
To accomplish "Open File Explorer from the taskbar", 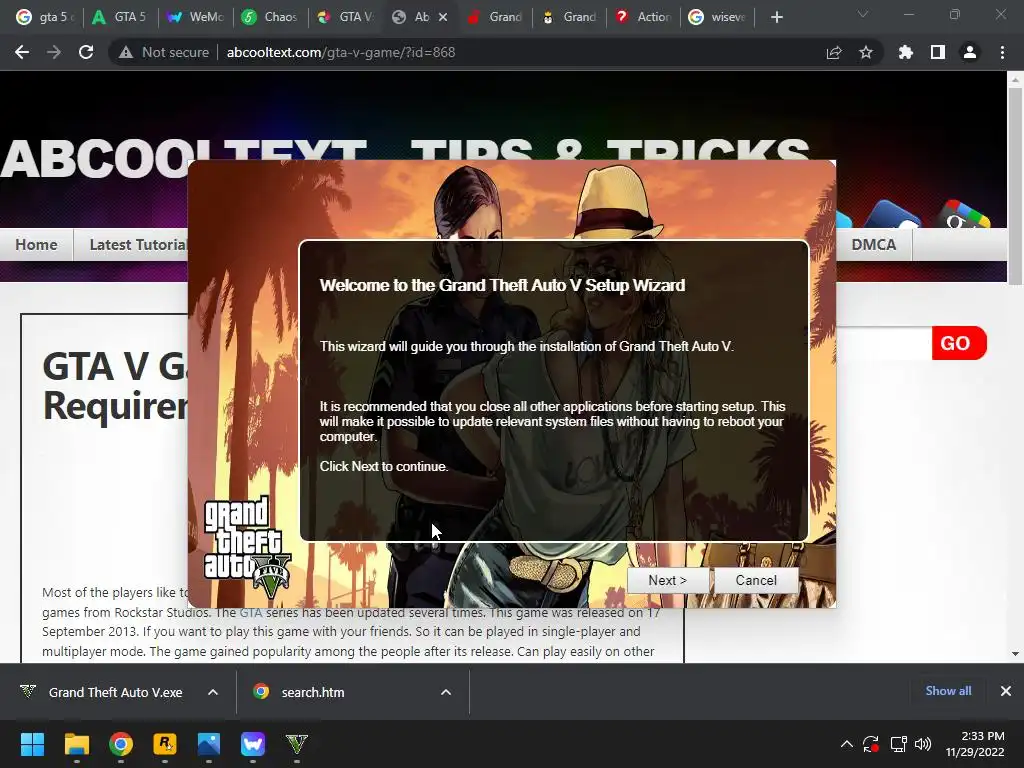I will pos(76,744).
